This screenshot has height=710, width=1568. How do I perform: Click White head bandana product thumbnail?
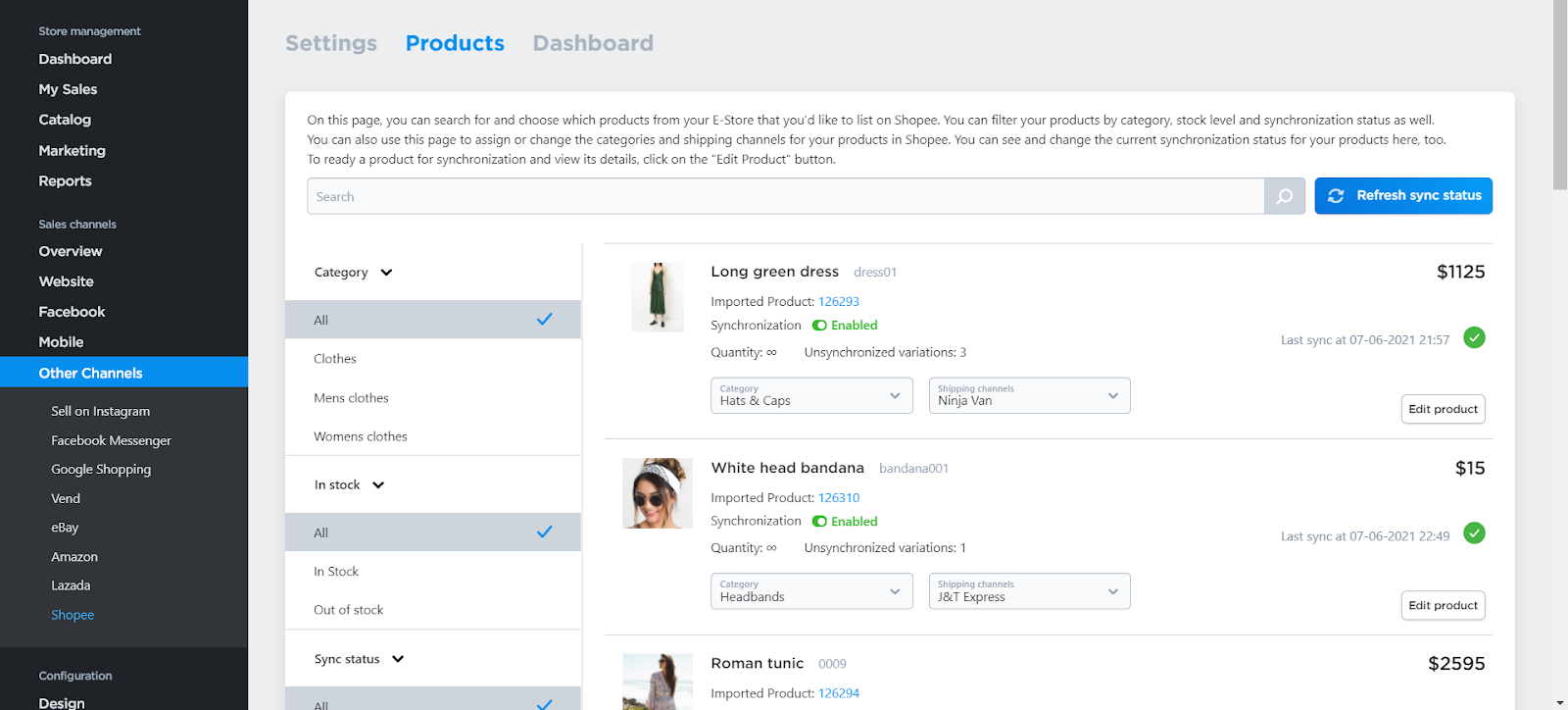[658, 493]
